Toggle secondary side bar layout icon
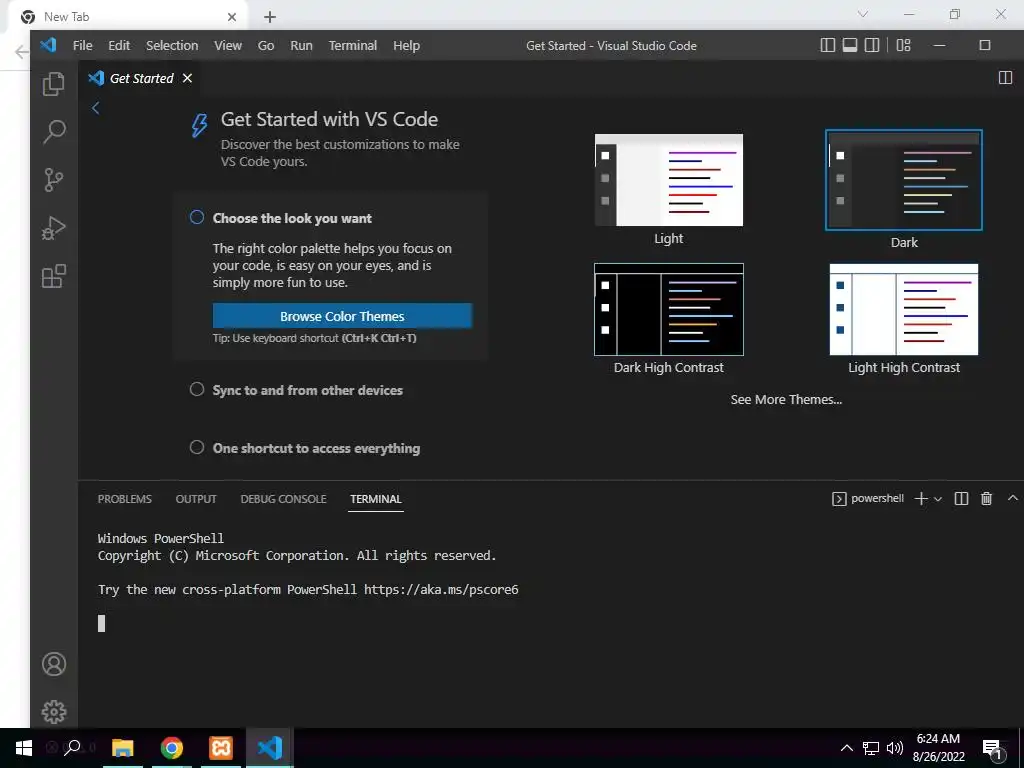1024x768 pixels. click(x=872, y=45)
